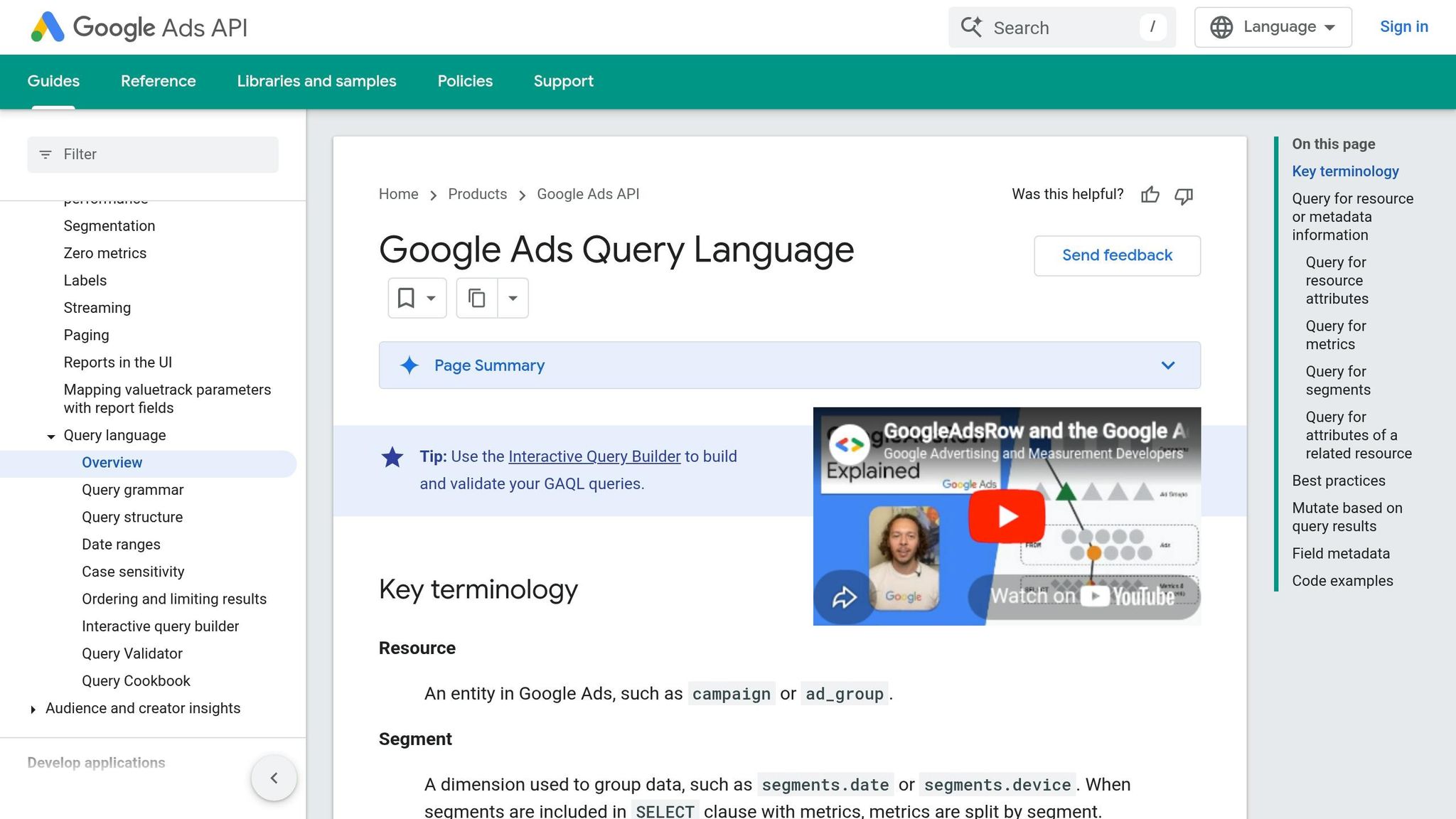Open Ordering and limiting results page
The image size is (1456, 819).
[174, 599]
